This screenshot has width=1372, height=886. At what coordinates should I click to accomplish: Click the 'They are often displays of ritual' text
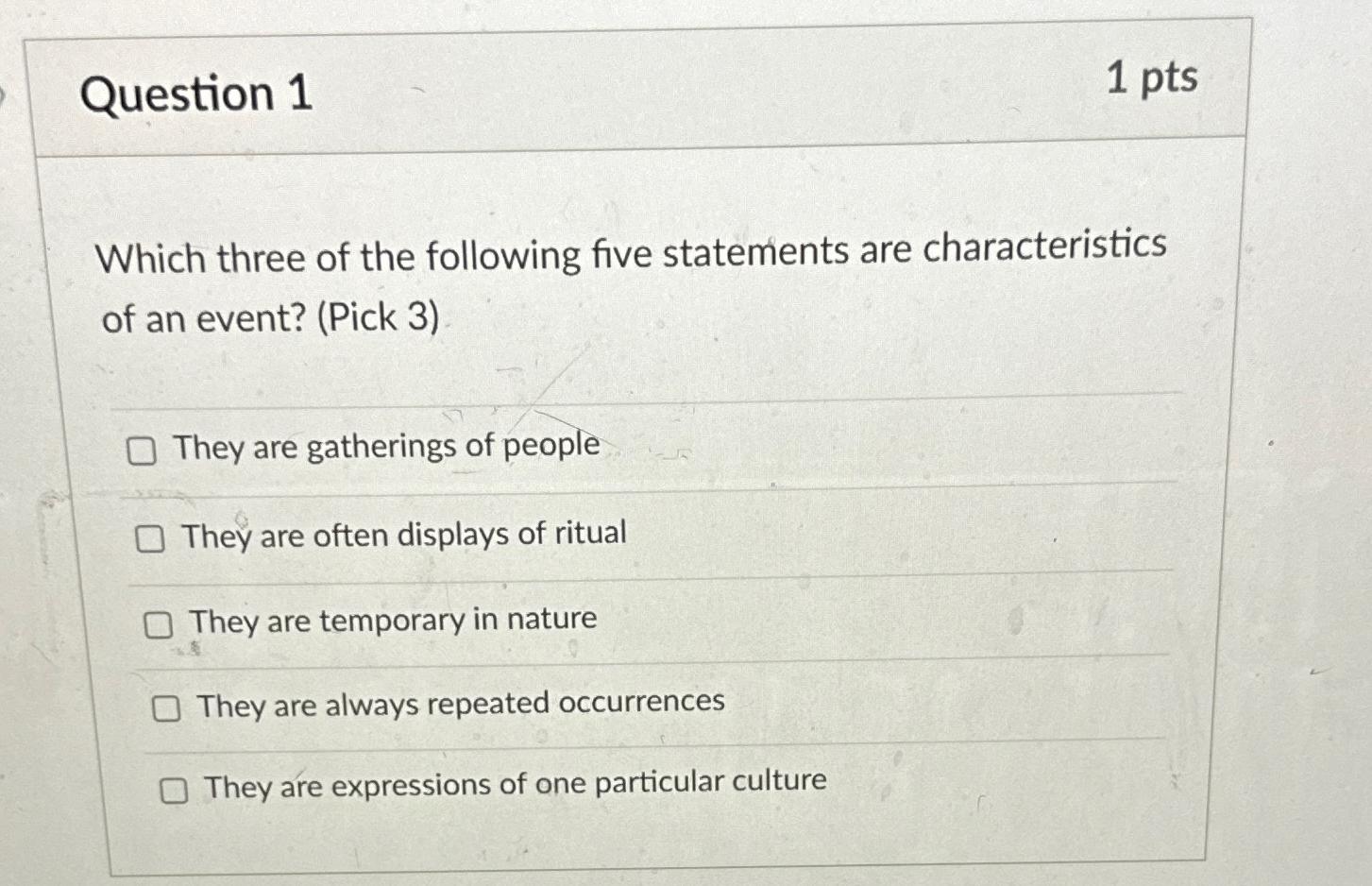(x=404, y=535)
